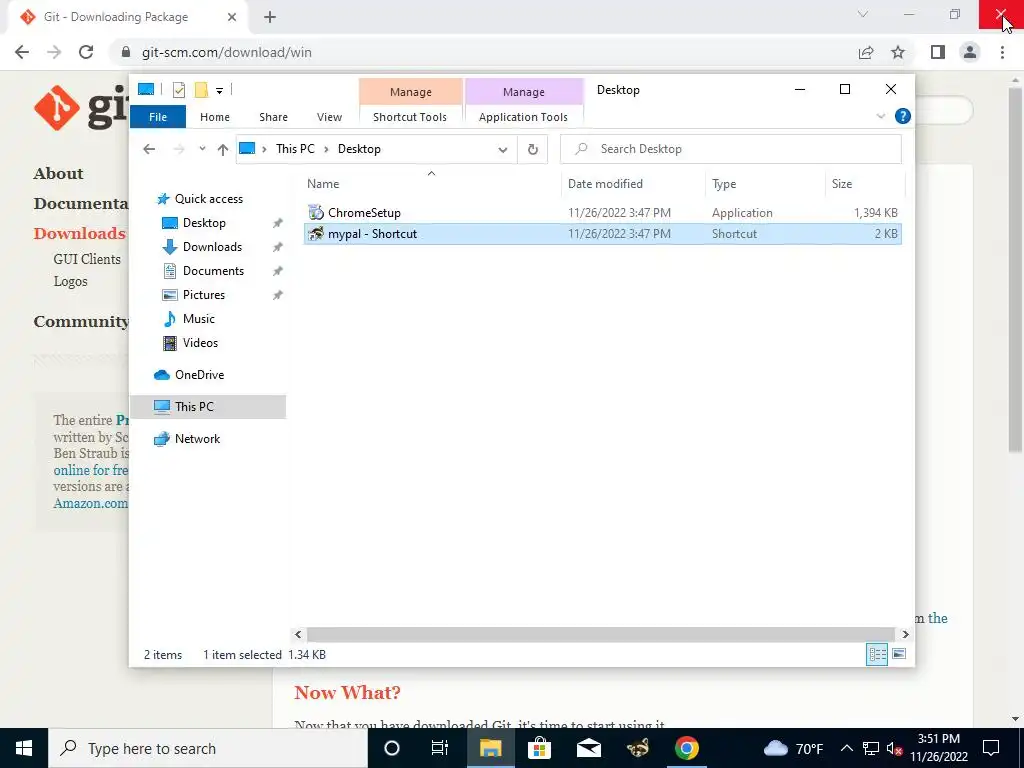The image size is (1024, 768).
Task: Refresh the Desktop folder view
Action: pyautogui.click(x=533, y=150)
